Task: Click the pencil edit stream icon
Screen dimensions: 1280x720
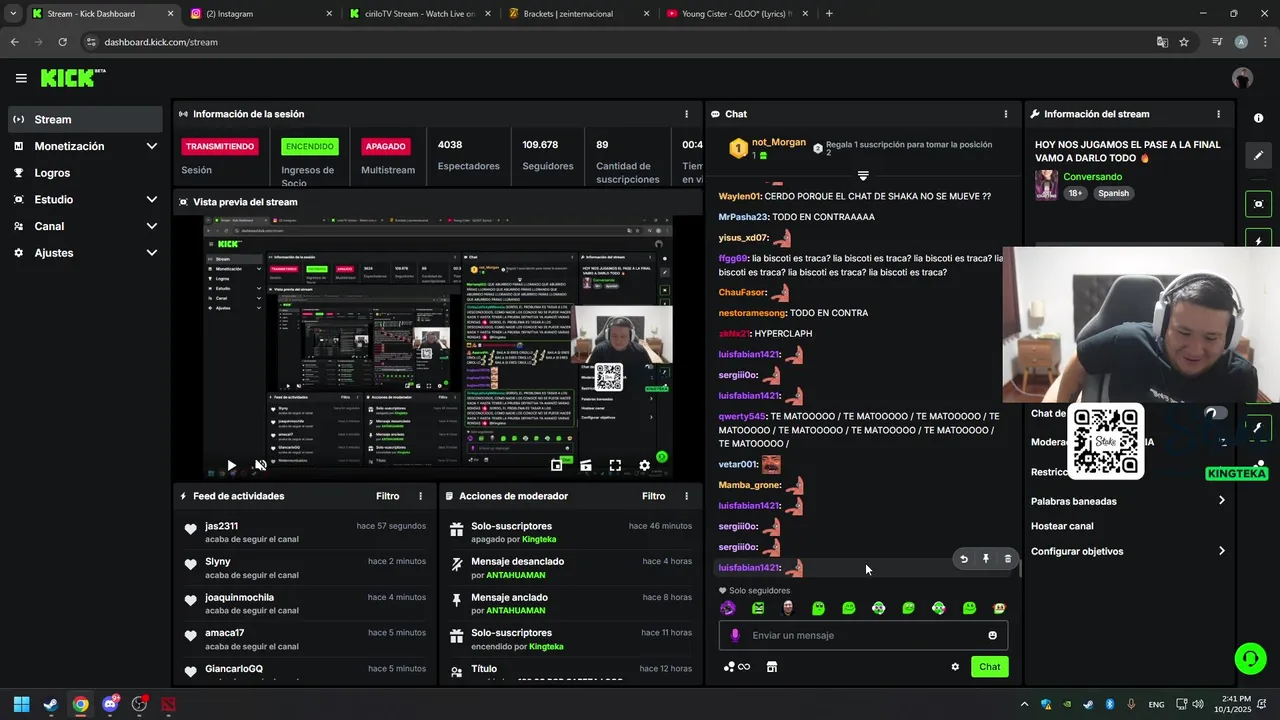Action: 1258,156
